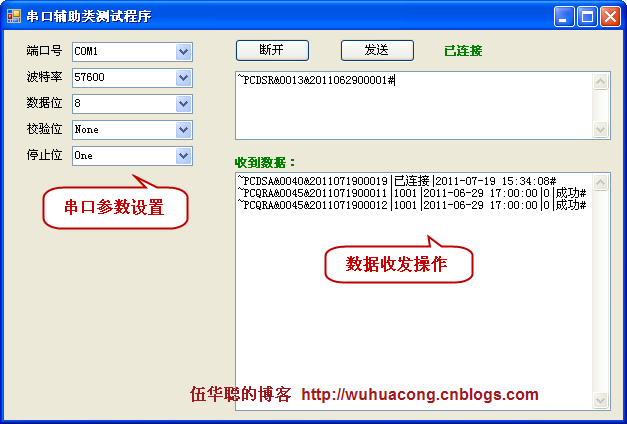Close the 串口辅助类测试程序 window
627x424 pixels.
click(610, 16)
